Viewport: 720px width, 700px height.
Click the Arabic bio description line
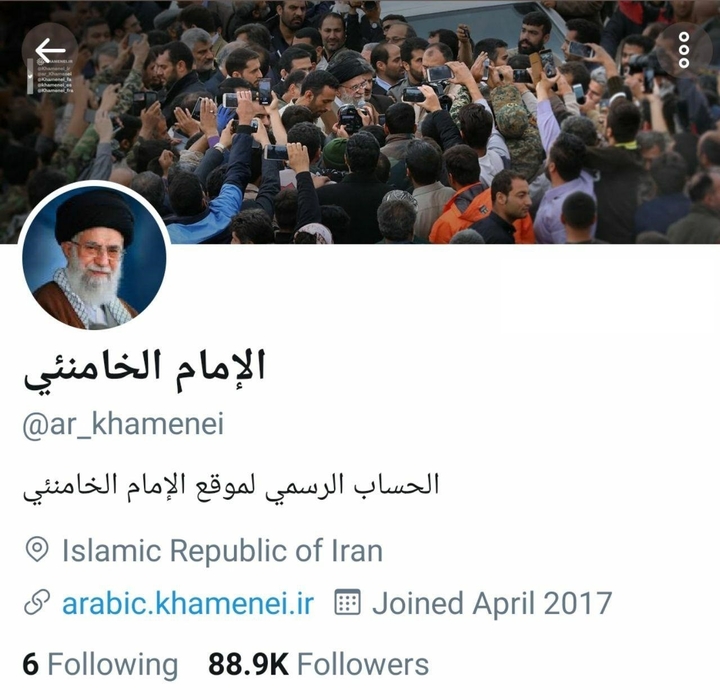[x=231, y=487]
